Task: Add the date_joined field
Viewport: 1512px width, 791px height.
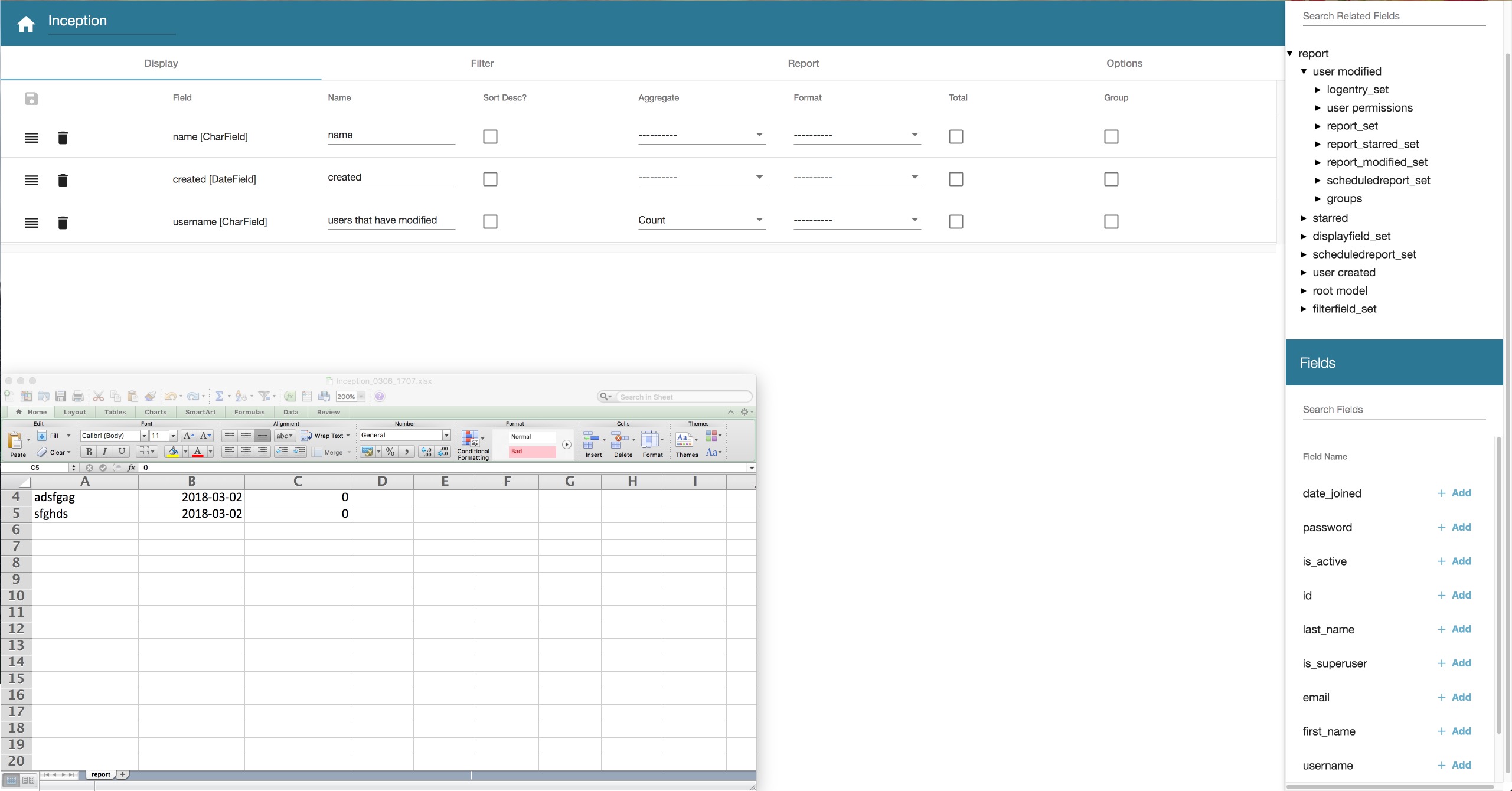Action: tap(1454, 493)
